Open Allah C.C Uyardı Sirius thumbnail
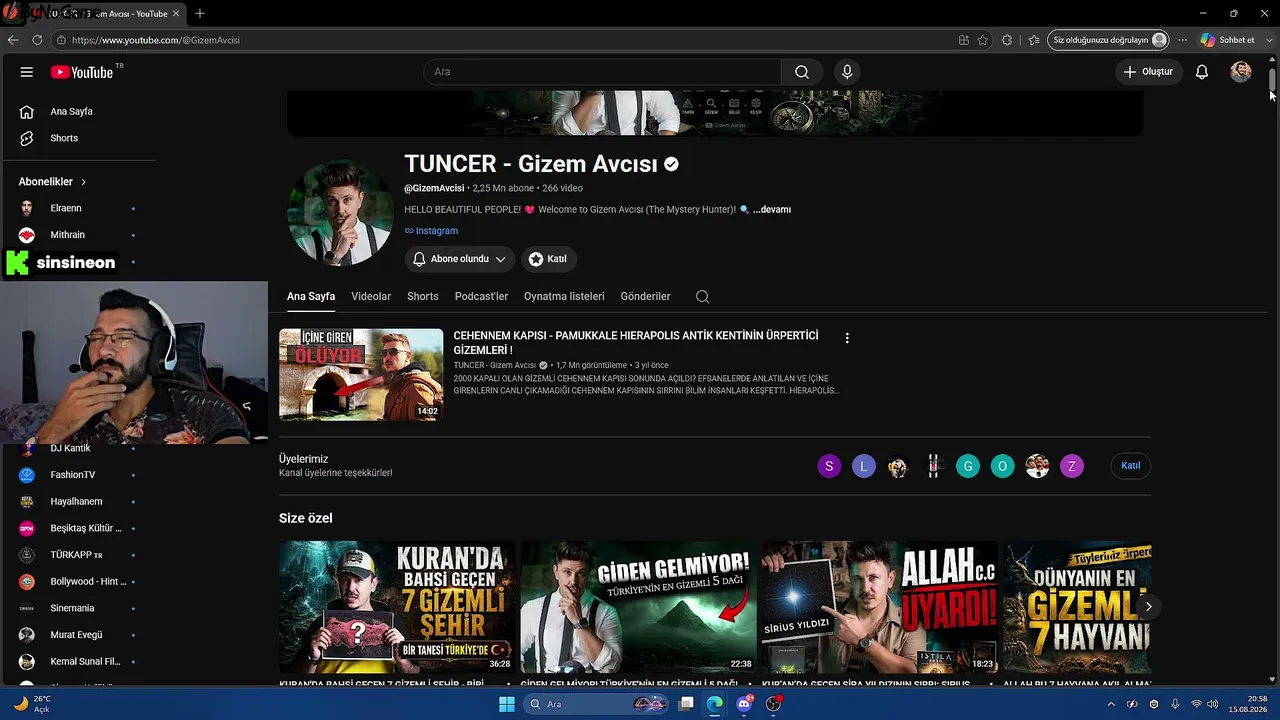The width and height of the screenshot is (1280, 720). (x=880, y=607)
